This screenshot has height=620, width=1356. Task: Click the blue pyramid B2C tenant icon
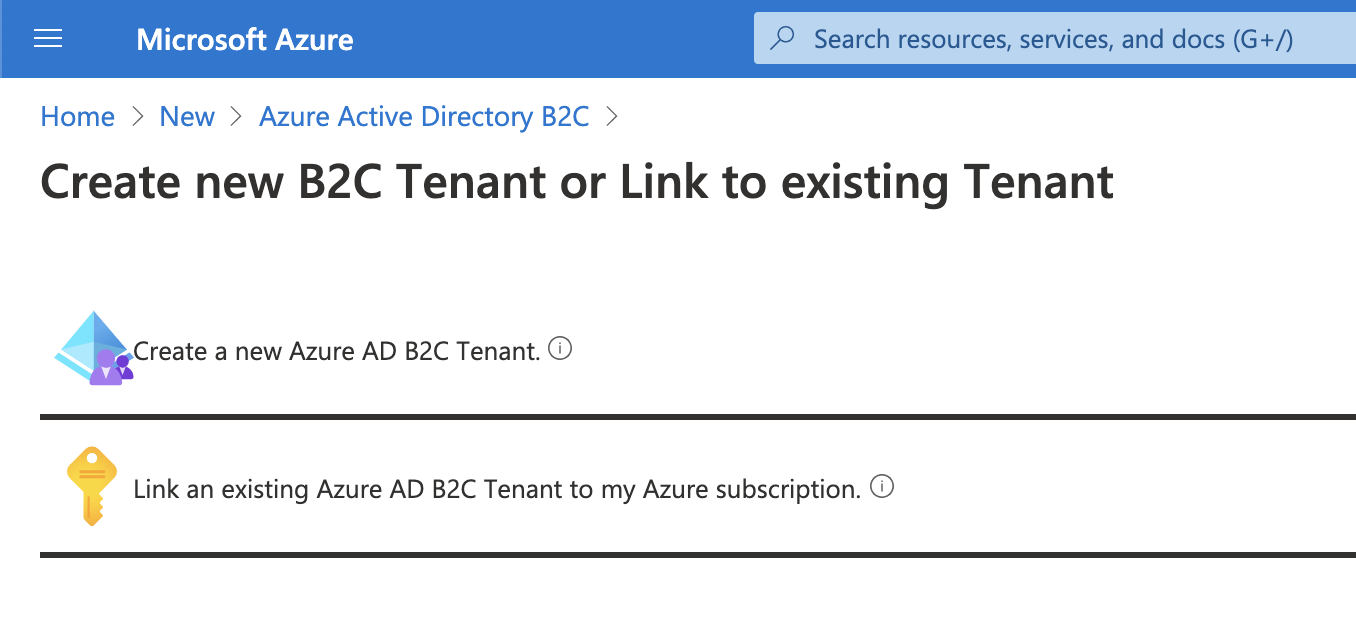pyautogui.click(x=94, y=348)
